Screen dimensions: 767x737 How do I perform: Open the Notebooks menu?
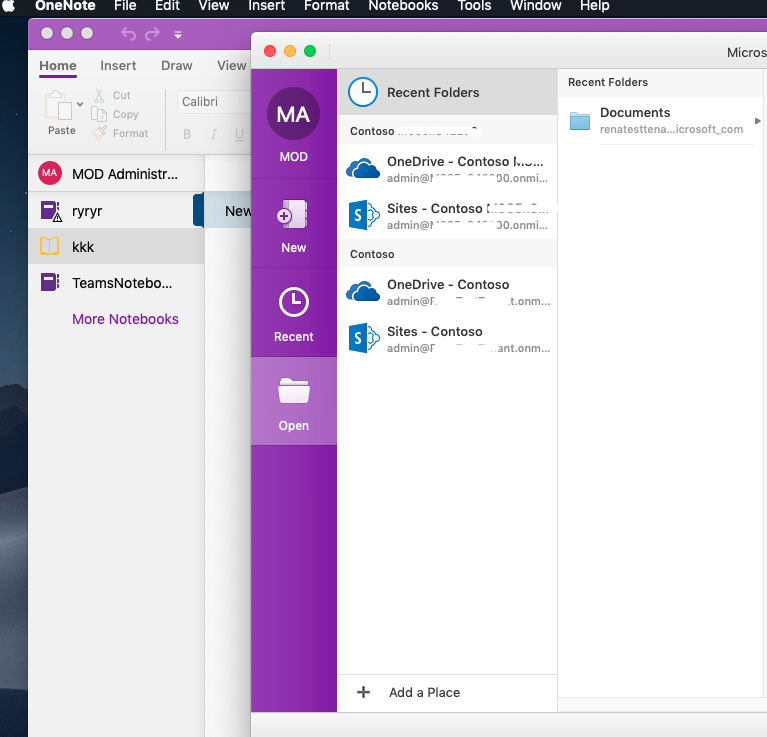pyautogui.click(x=403, y=6)
